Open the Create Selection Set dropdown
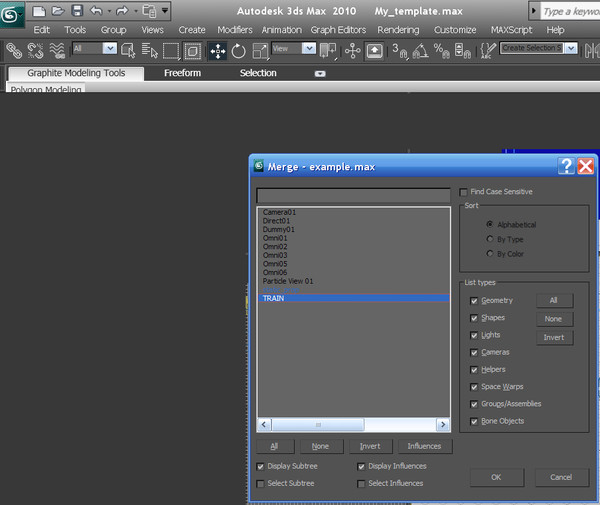The width and height of the screenshot is (600, 505). [x=571, y=48]
